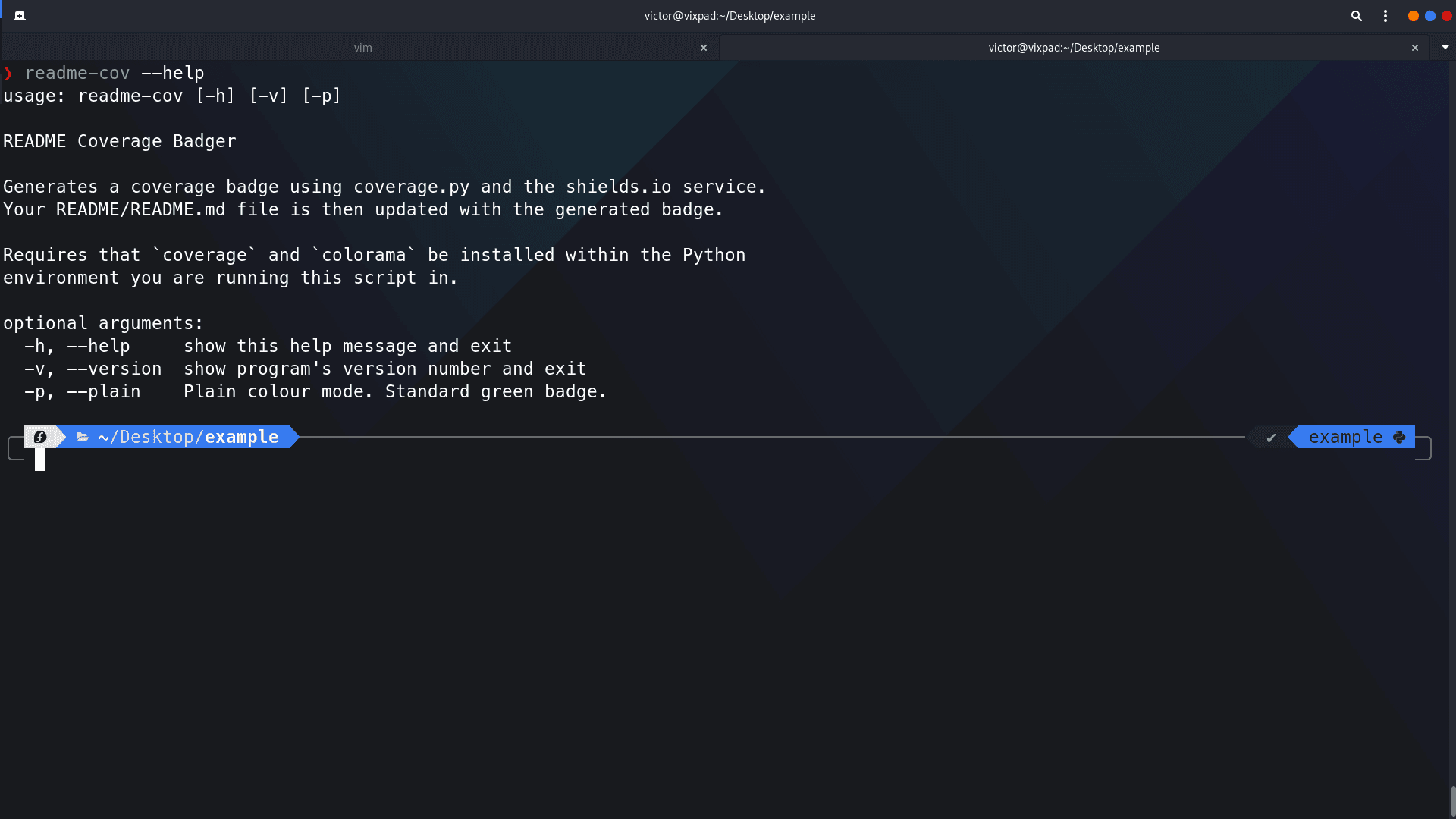Open search with the magnifier icon
The image size is (1456, 819).
coord(1357,15)
